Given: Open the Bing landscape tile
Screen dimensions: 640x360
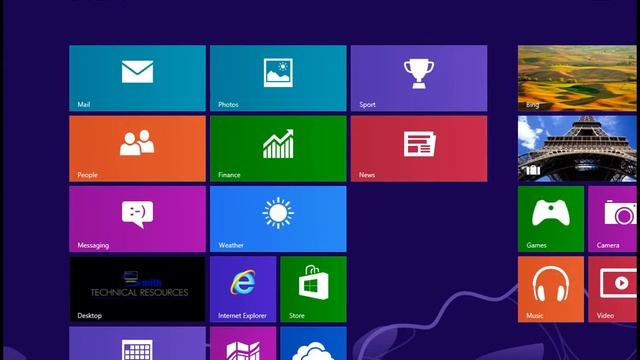Looking at the screenshot, I should (x=577, y=78).
